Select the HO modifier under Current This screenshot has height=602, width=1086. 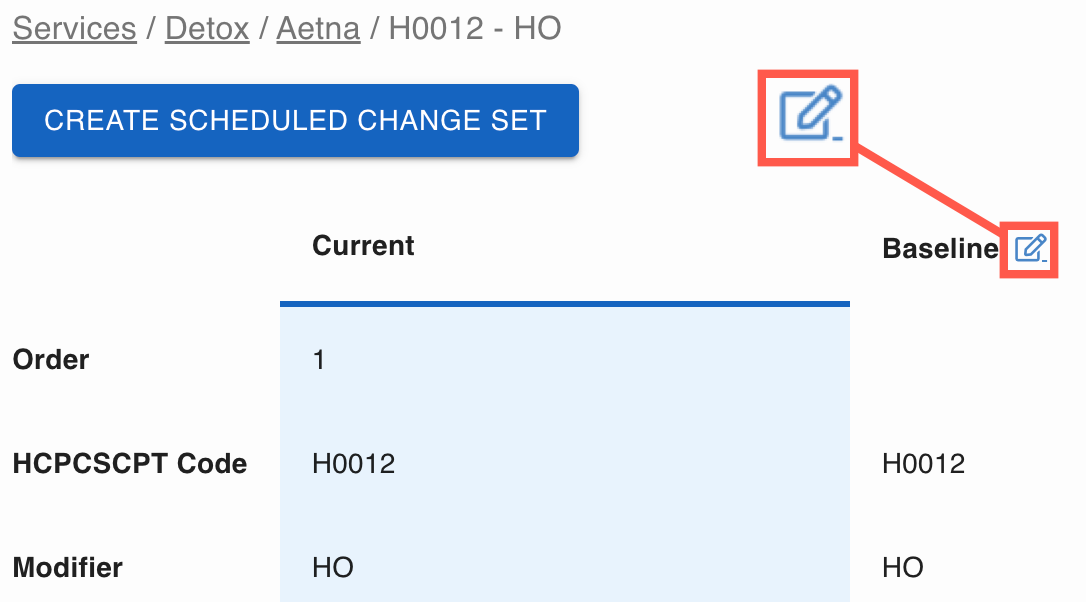pyautogui.click(x=333, y=568)
